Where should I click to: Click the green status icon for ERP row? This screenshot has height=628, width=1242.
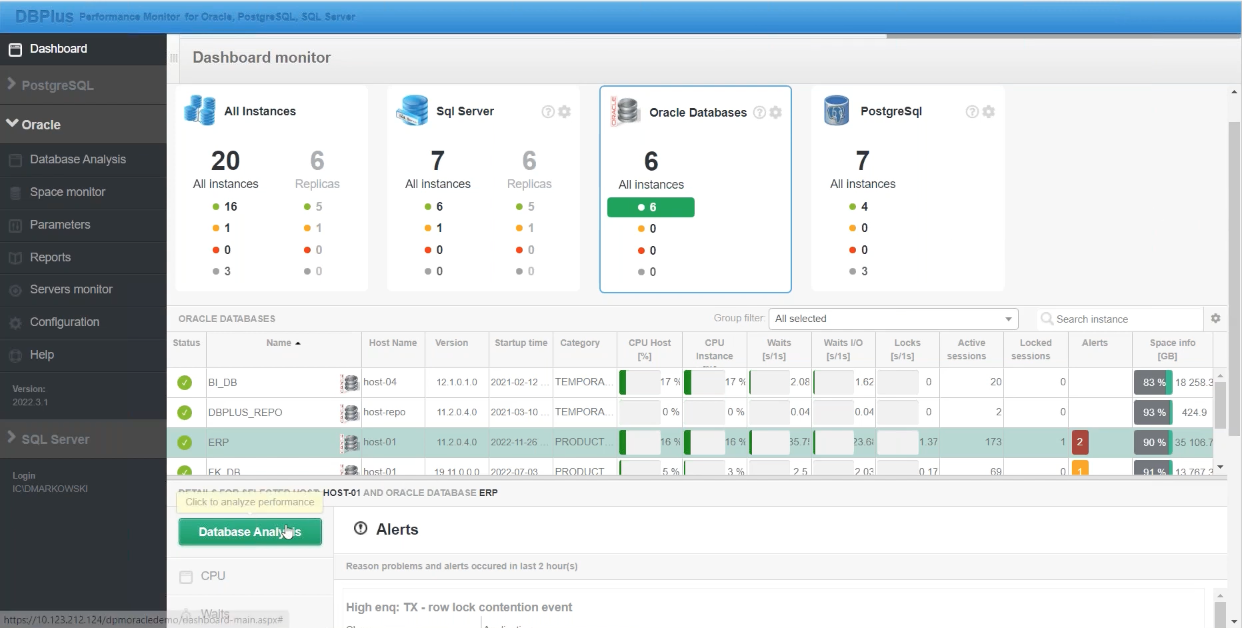tap(185, 442)
